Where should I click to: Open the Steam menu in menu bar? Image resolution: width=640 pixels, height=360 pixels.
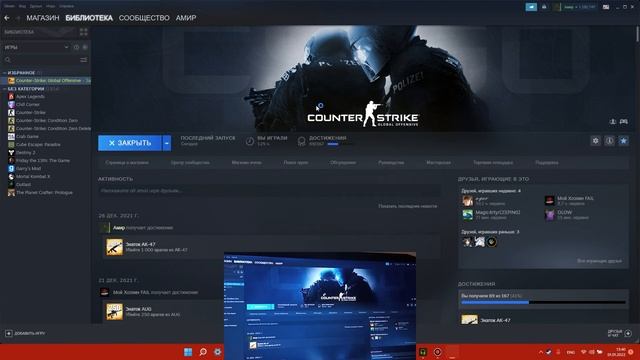click(x=9, y=6)
